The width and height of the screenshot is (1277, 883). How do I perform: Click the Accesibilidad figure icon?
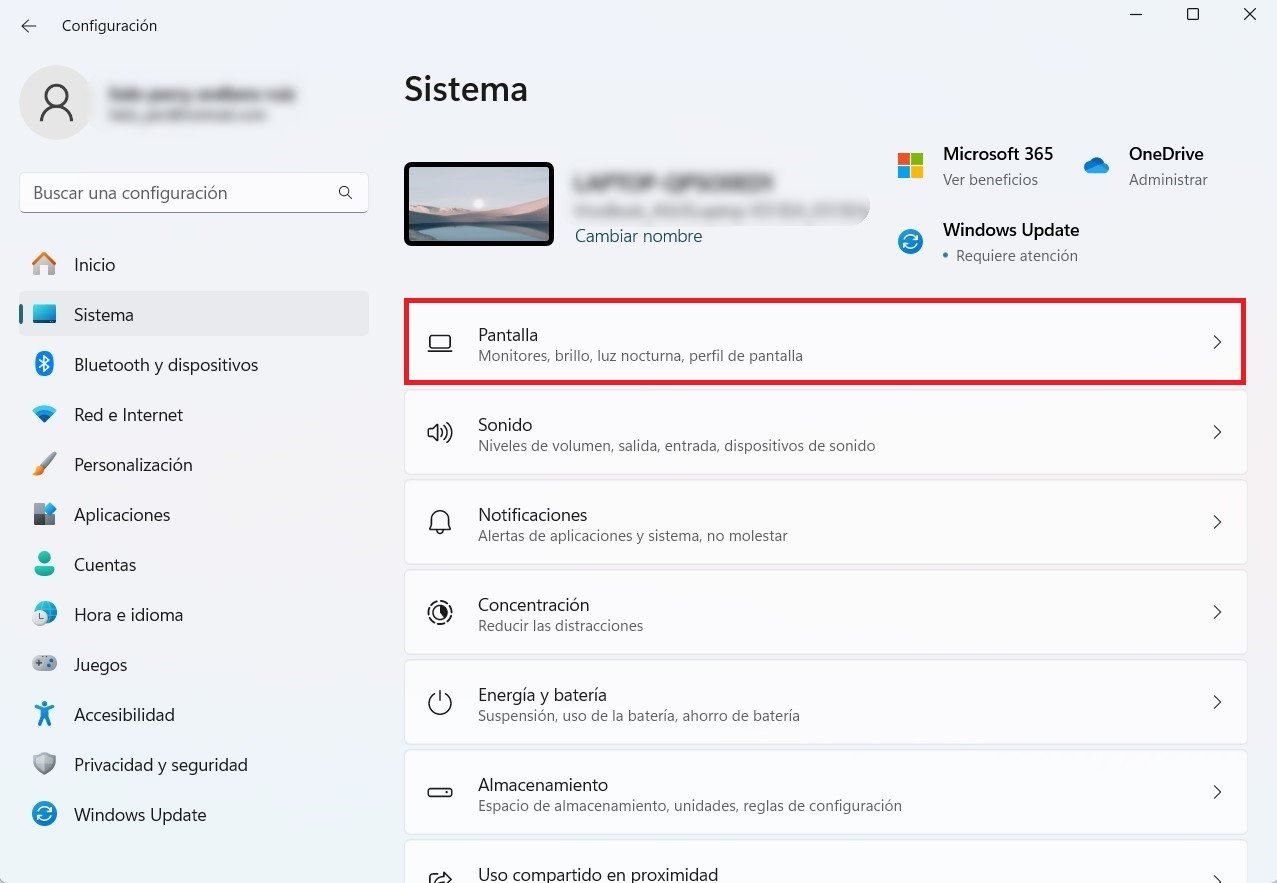click(44, 715)
